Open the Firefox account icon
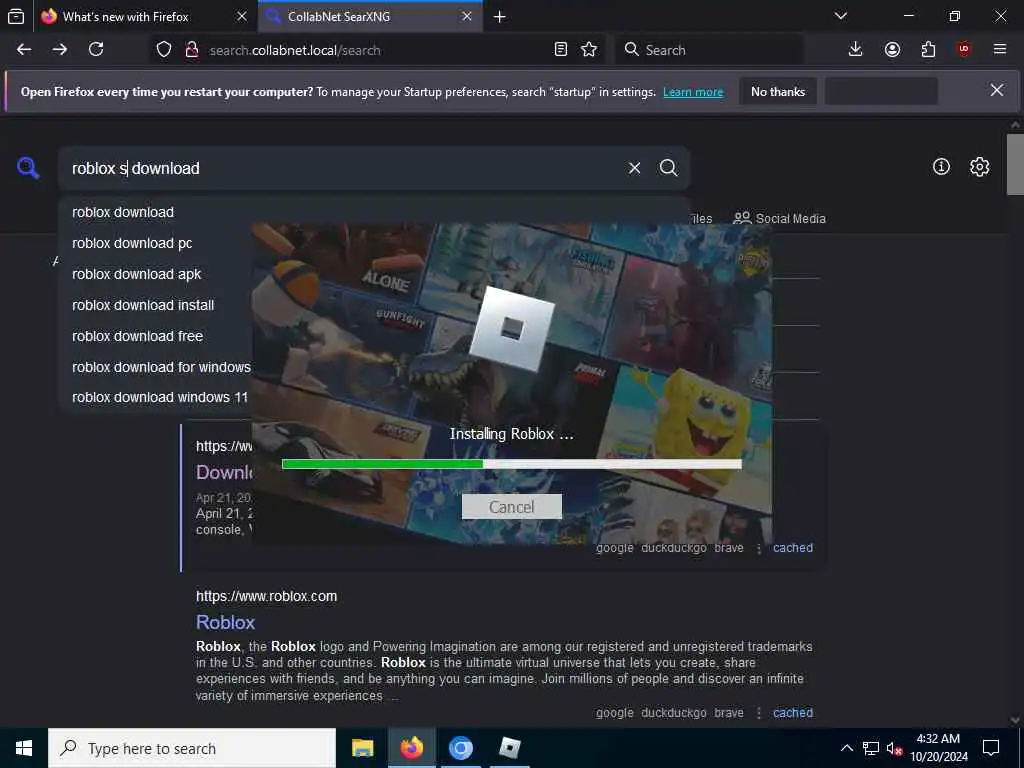The width and height of the screenshot is (1024, 768). click(892, 50)
